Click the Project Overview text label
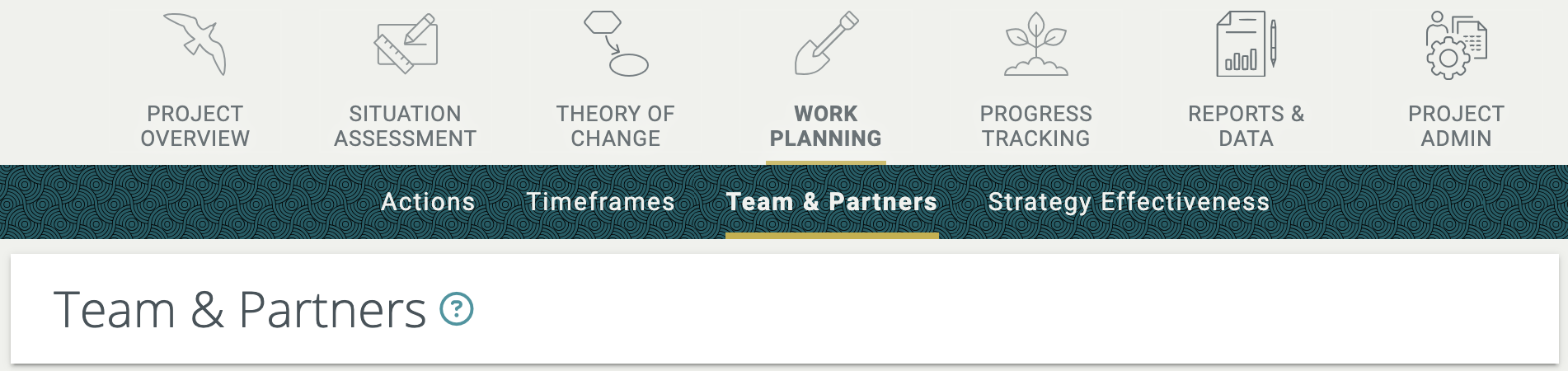Image resolution: width=1568 pixels, height=371 pixels. (195, 126)
